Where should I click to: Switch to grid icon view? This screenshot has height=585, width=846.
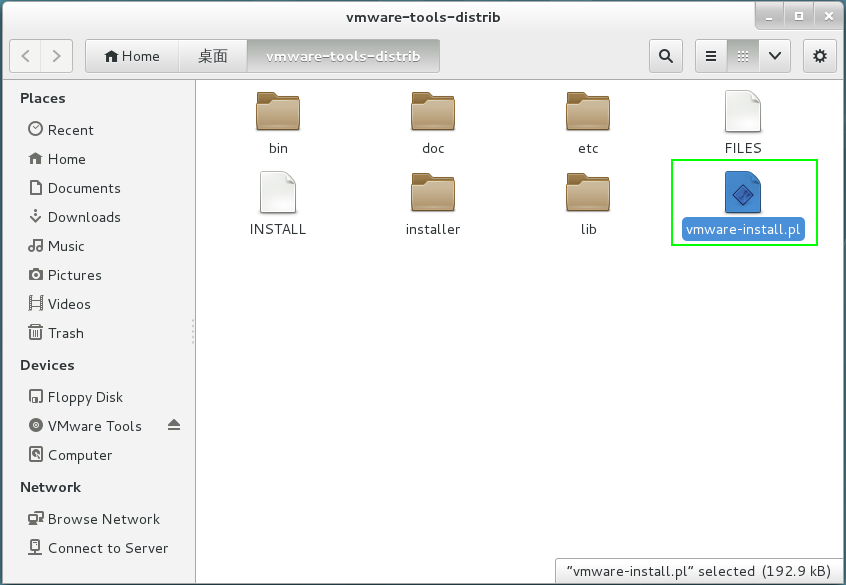[x=743, y=56]
